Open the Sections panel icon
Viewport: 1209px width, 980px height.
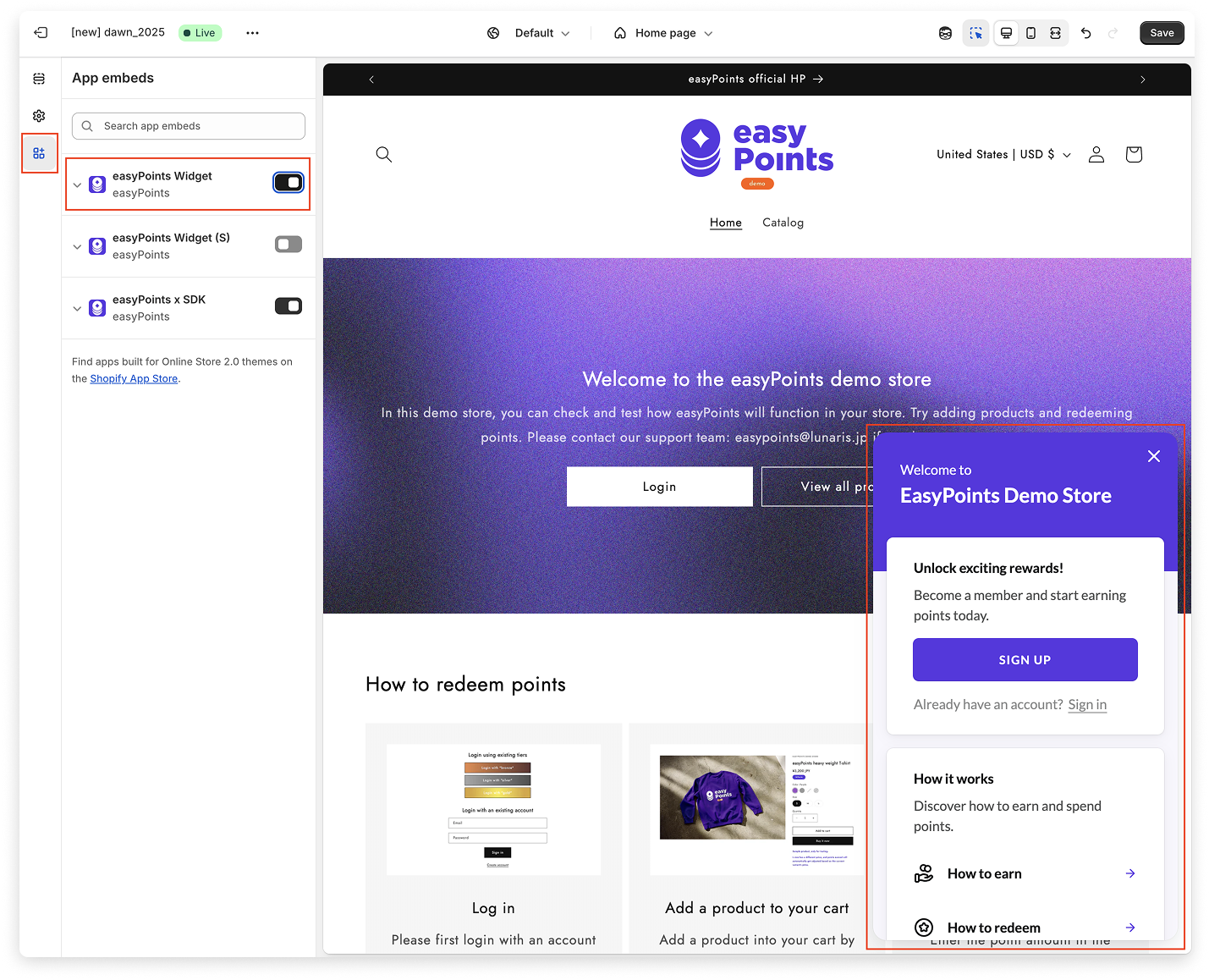point(39,79)
